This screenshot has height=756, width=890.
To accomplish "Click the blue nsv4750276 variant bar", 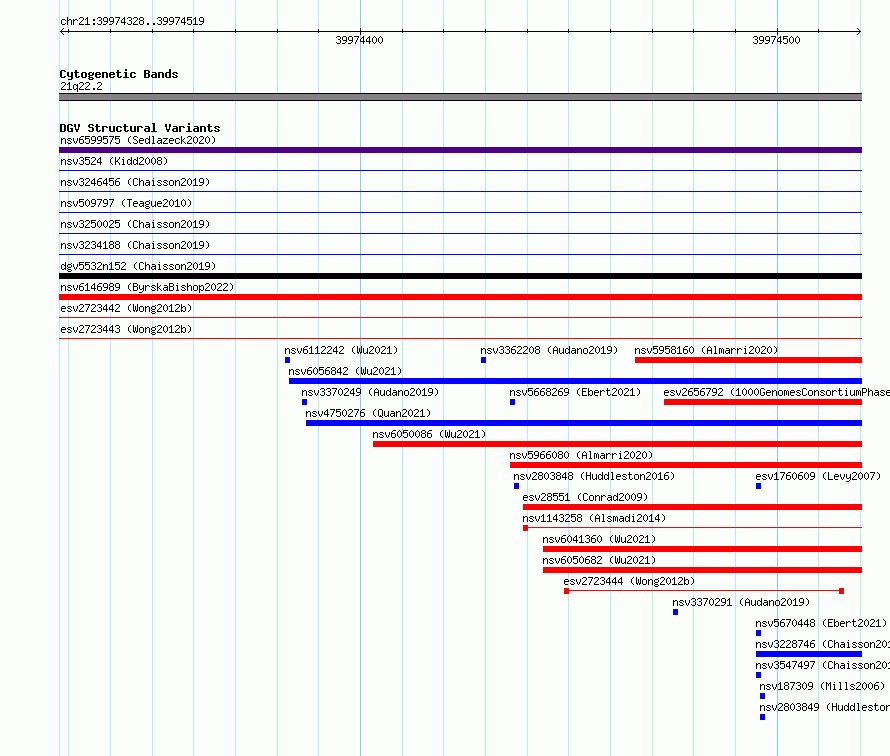I will tap(584, 423).
